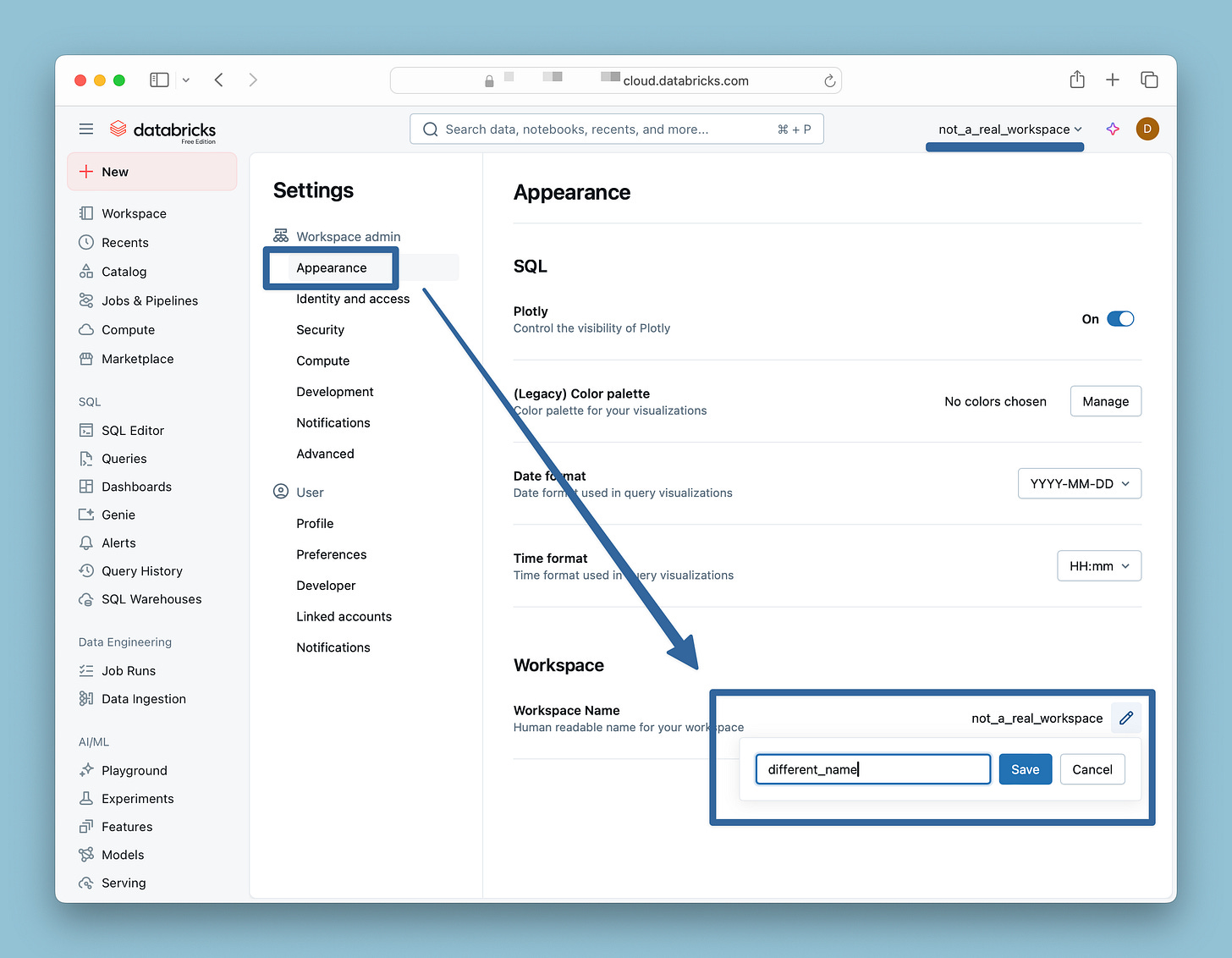Click the workspace name text input field

coord(872,769)
